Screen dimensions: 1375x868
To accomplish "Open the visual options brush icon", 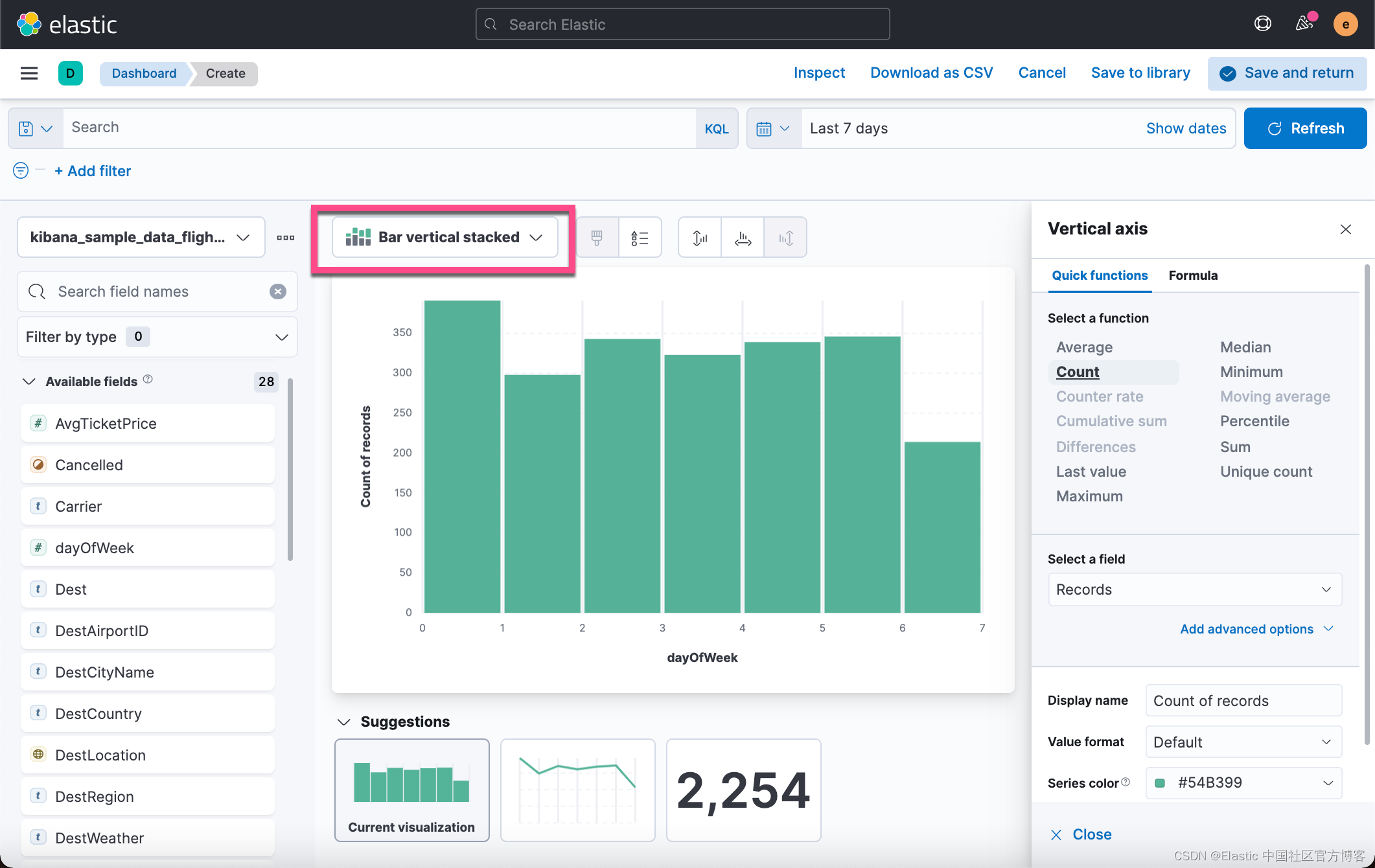I will coord(597,238).
